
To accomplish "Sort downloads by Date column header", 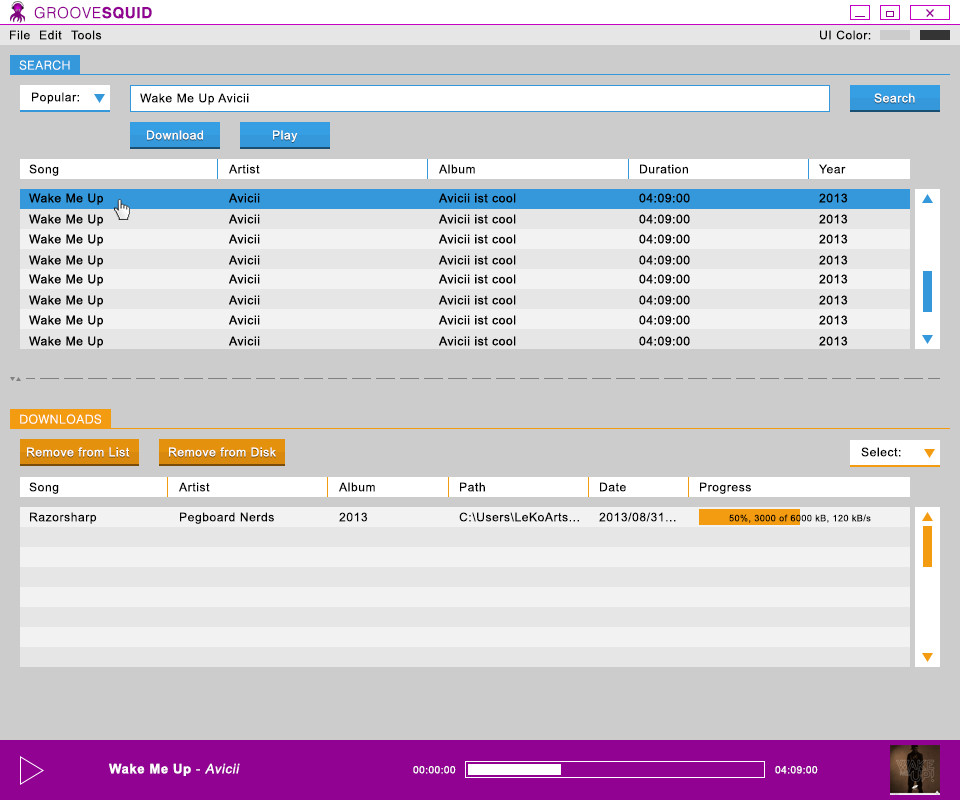I will [x=639, y=487].
